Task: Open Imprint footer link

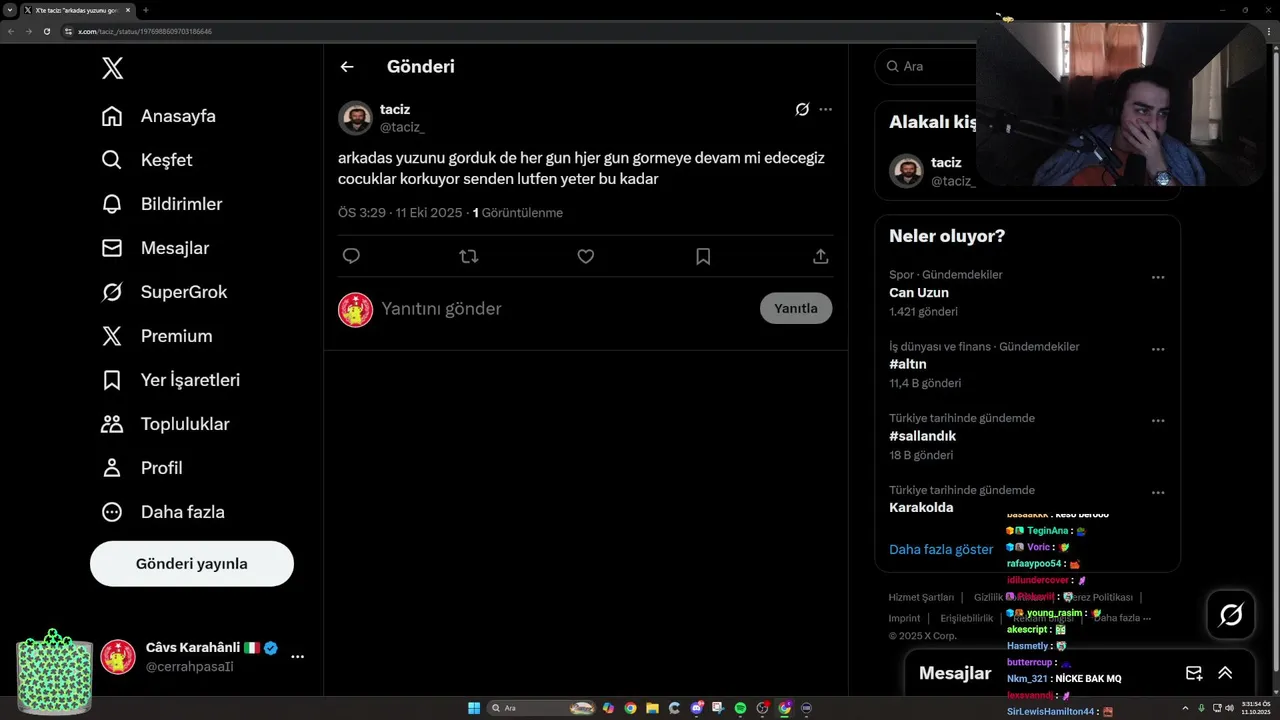Action: click(904, 618)
